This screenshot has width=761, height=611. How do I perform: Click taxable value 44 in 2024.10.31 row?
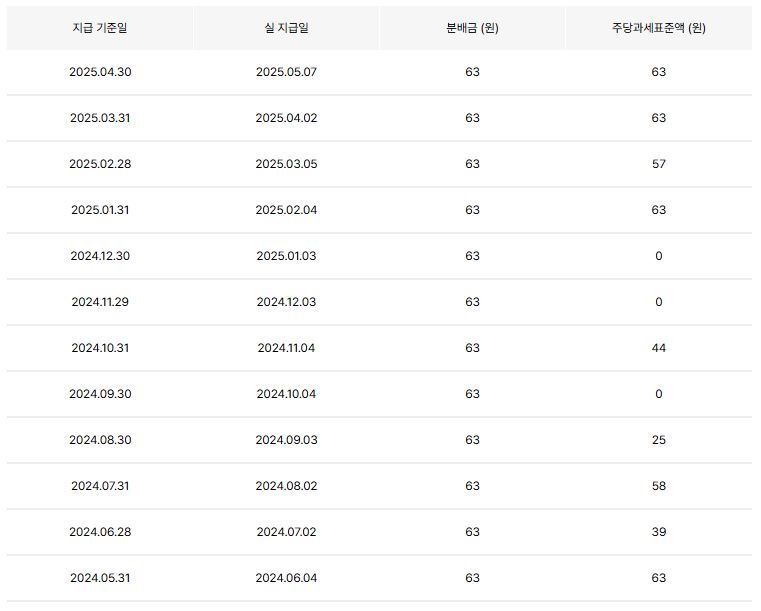click(659, 348)
